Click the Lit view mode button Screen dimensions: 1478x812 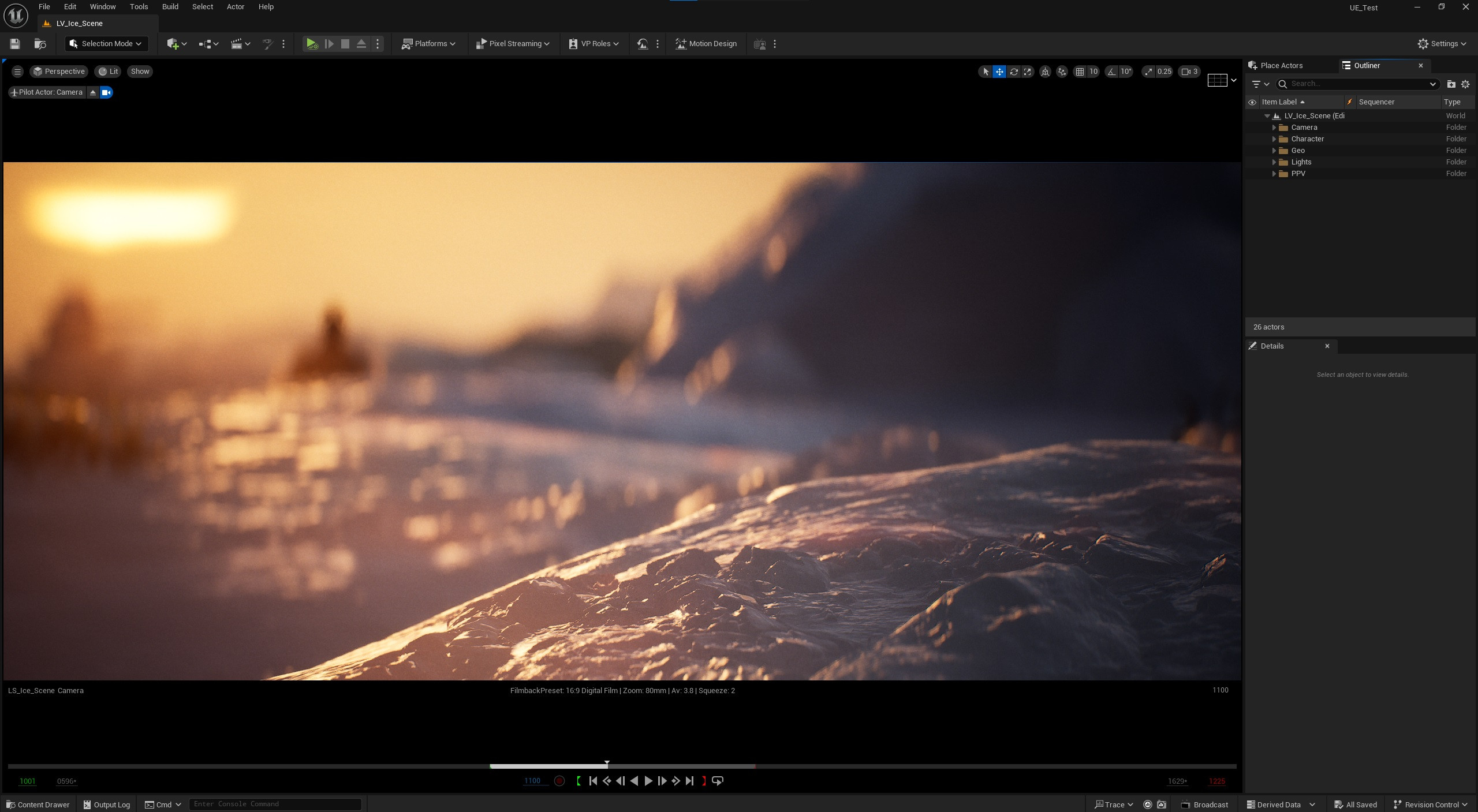(108, 72)
